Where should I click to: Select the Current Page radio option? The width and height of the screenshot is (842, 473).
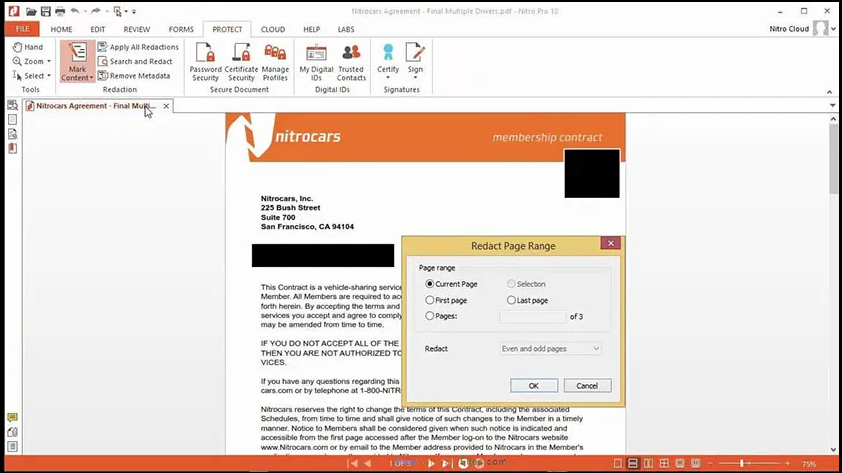pos(430,284)
